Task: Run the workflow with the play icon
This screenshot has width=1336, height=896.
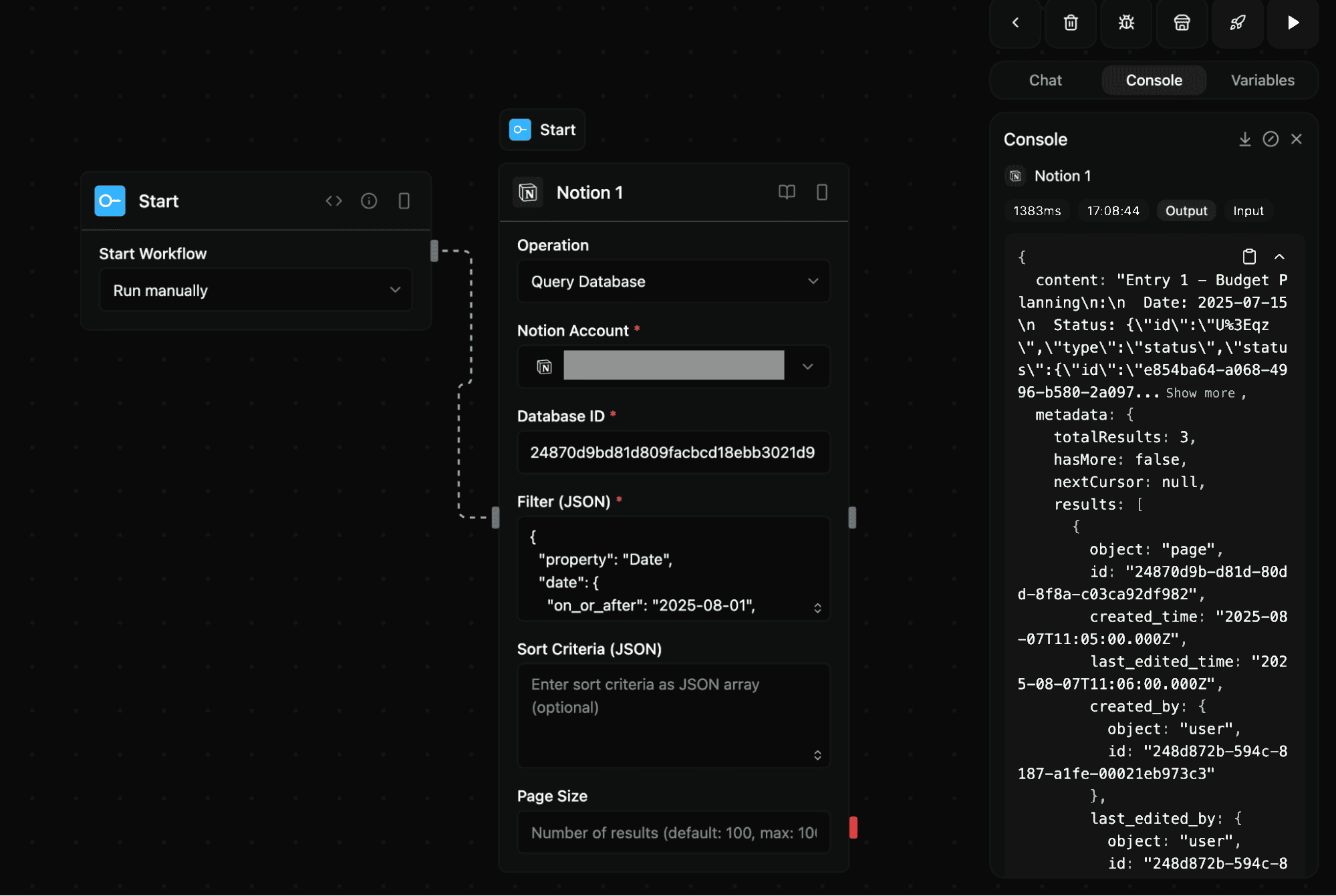Action: 1293,23
